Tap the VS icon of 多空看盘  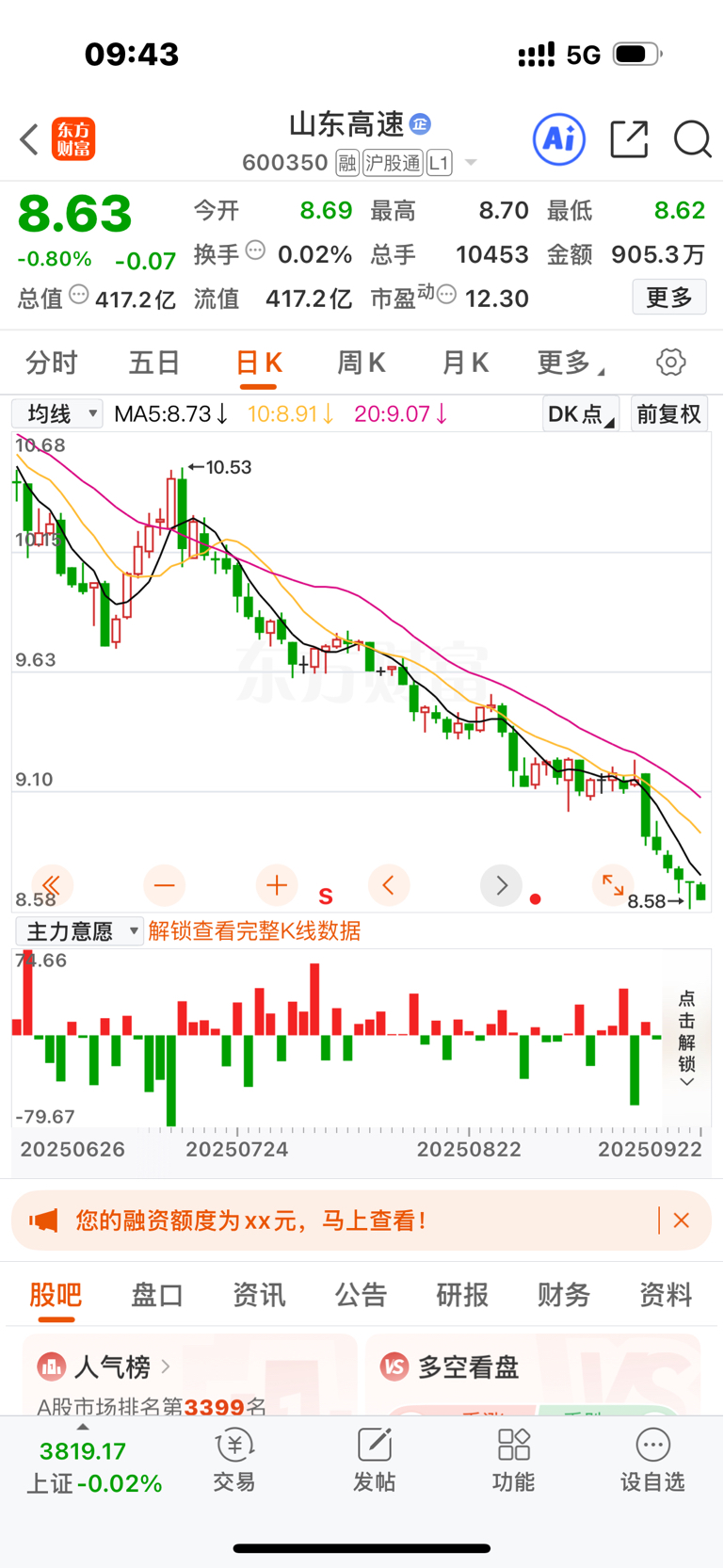(x=394, y=1366)
